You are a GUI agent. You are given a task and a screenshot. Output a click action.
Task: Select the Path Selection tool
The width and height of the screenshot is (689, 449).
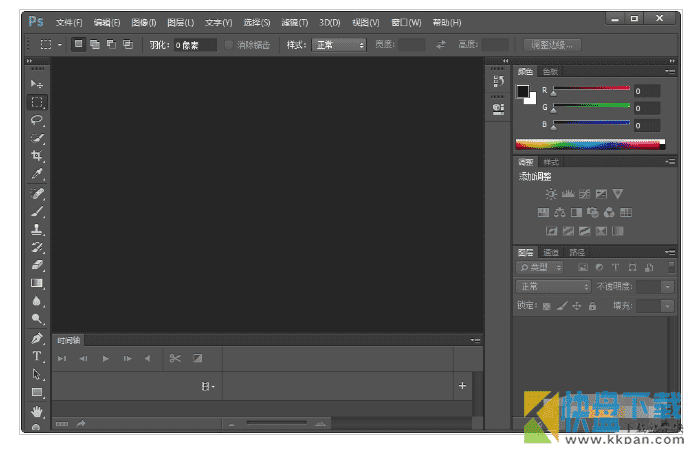tap(37, 374)
